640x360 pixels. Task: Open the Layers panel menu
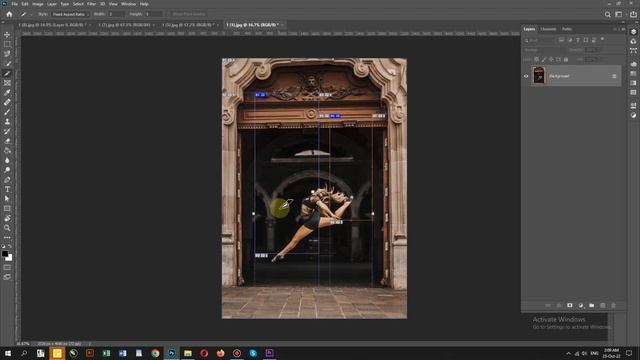coord(623,29)
